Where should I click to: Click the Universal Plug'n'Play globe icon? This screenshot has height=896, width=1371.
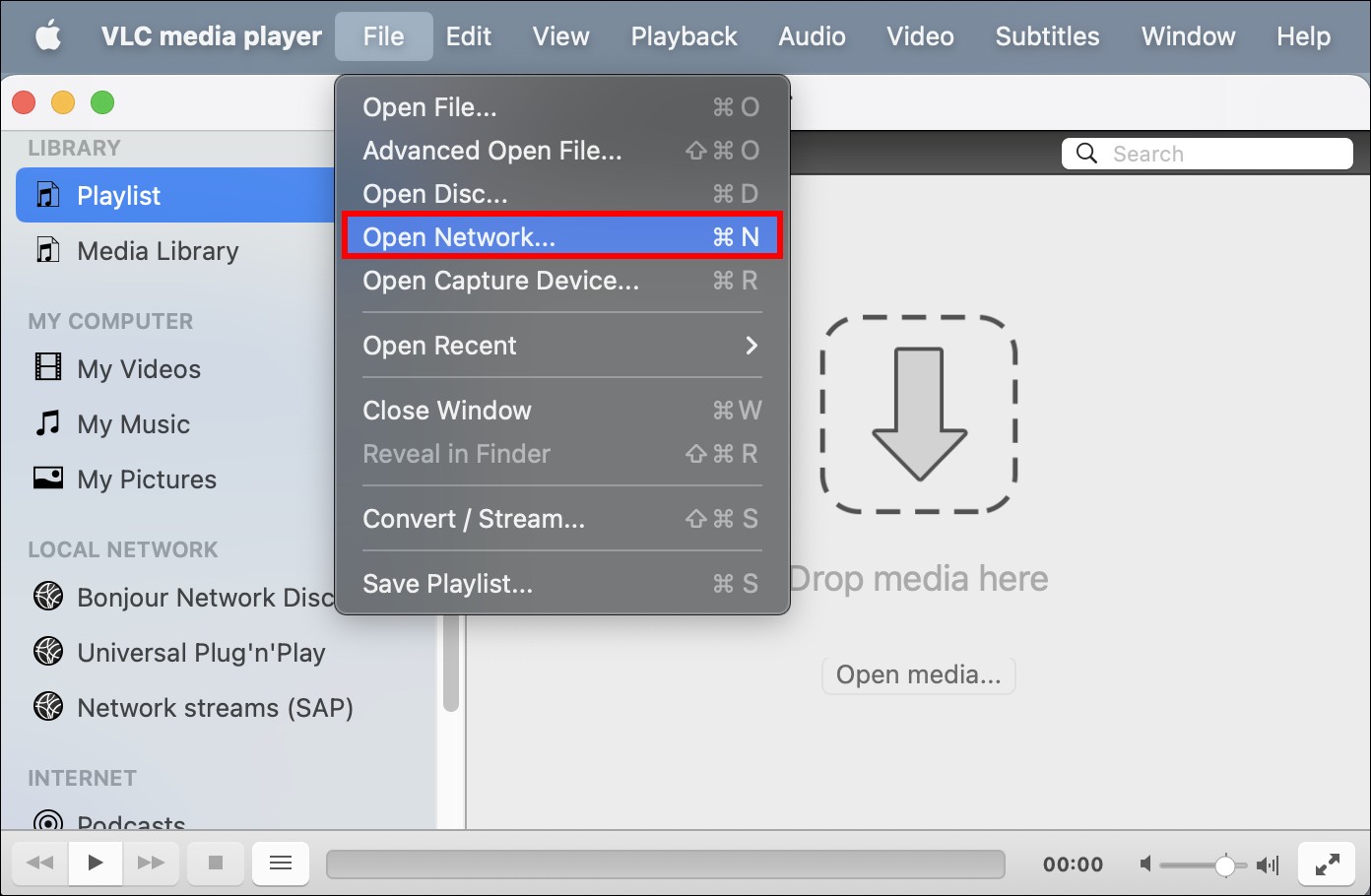click(x=47, y=651)
